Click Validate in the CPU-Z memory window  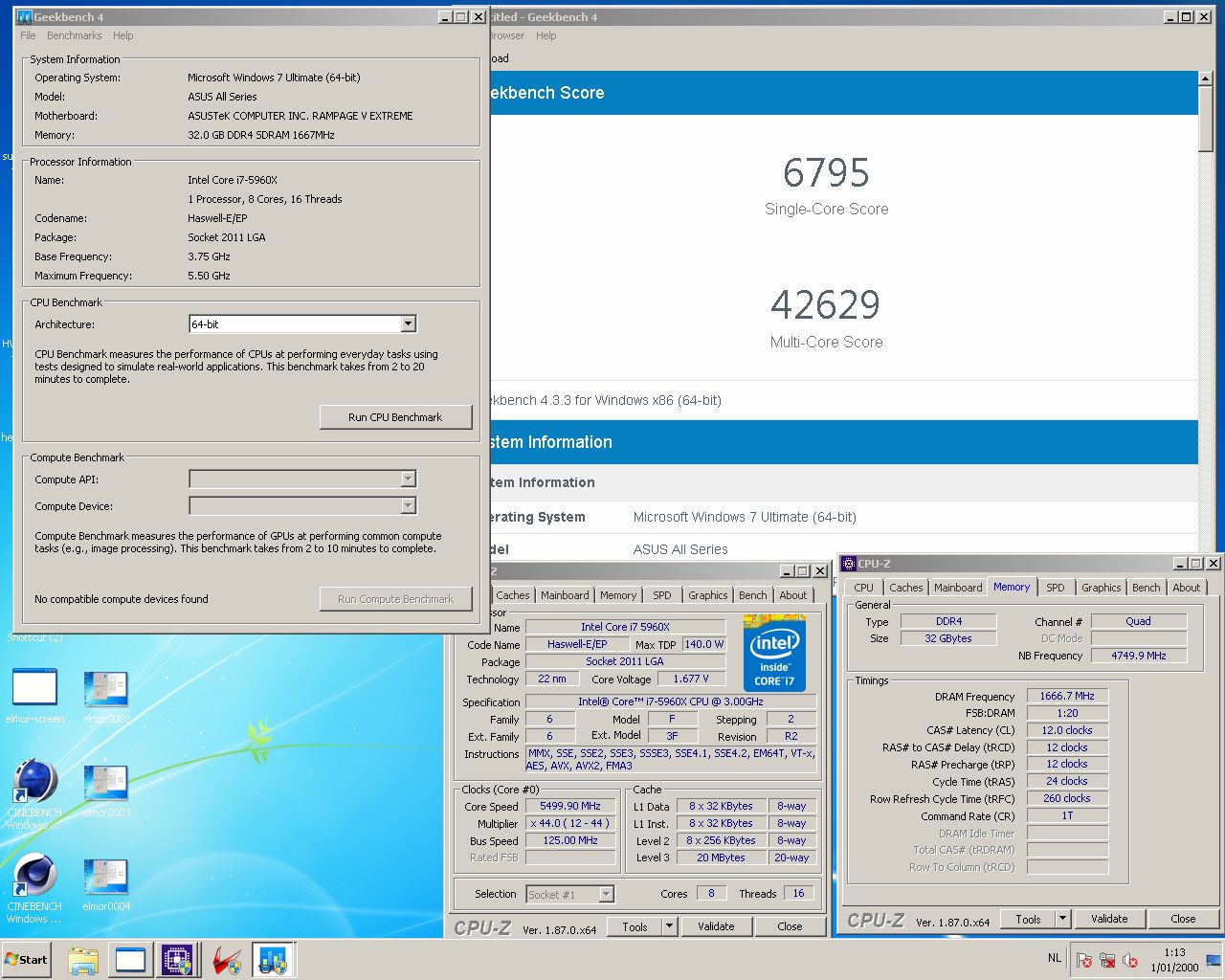point(1109,919)
